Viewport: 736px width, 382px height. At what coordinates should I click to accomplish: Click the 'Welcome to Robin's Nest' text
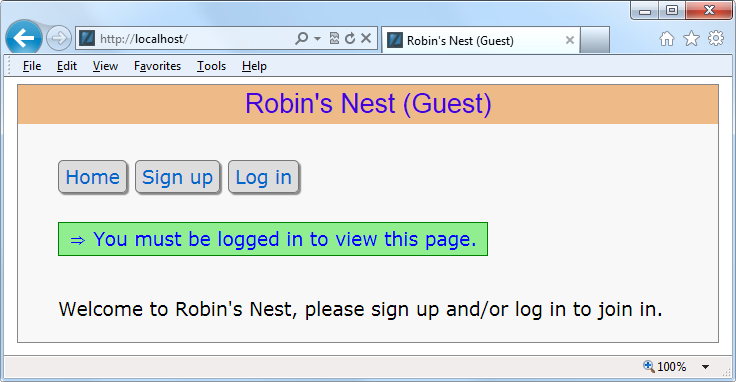[360, 309]
